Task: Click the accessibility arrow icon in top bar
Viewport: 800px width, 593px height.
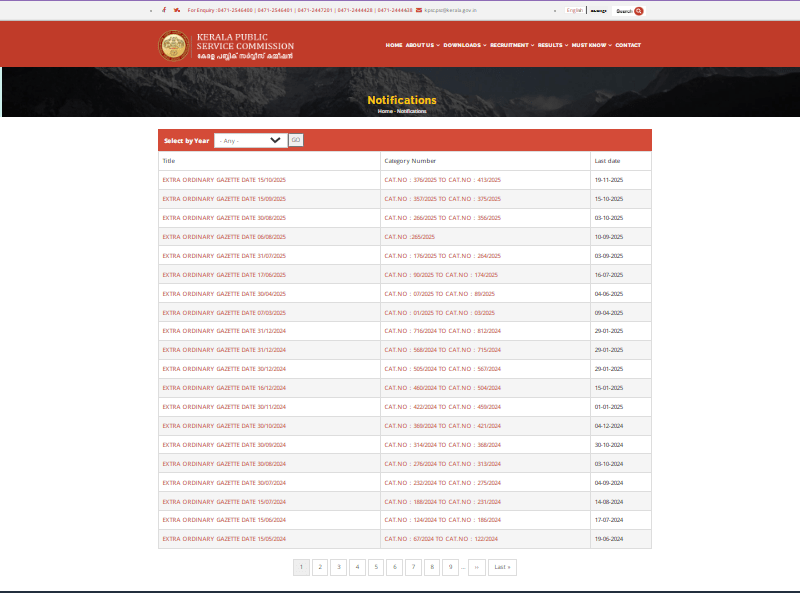Action: [151, 9]
